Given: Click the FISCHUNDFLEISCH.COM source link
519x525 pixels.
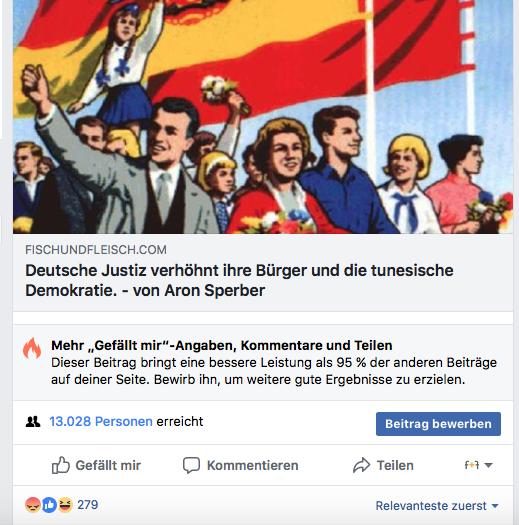Looking at the screenshot, I should pos(96,250).
